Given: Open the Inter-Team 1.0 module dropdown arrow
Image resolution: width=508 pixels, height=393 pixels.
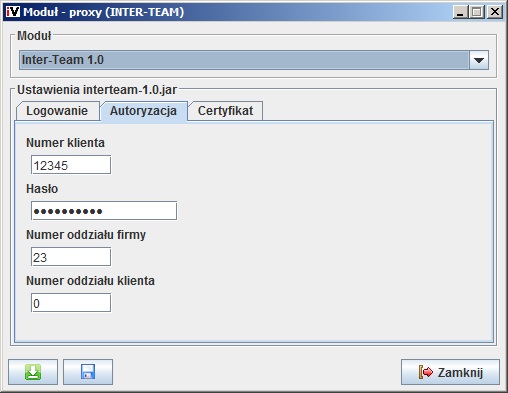Looking at the screenshot, I should (479, 60).
